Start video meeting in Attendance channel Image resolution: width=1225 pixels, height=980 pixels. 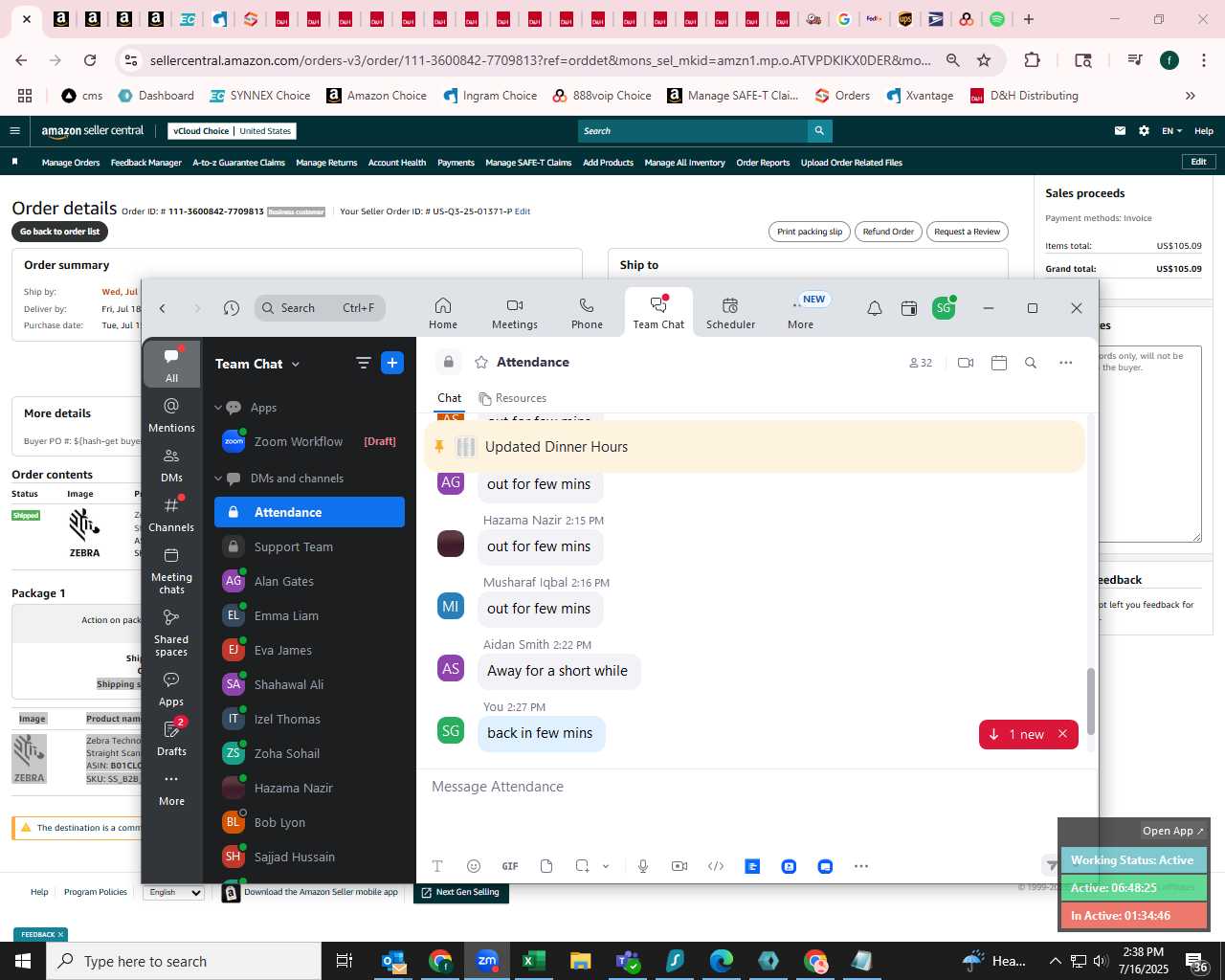966,363
